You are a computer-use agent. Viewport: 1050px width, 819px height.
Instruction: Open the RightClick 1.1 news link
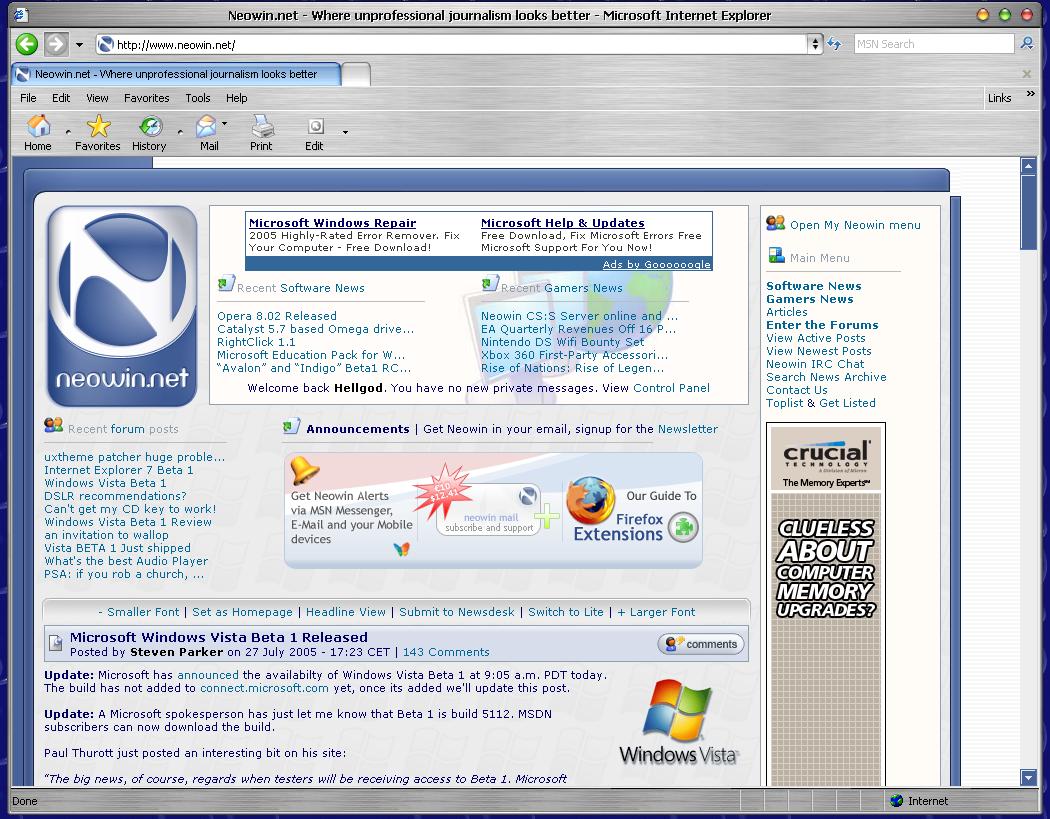pos(256,342)
